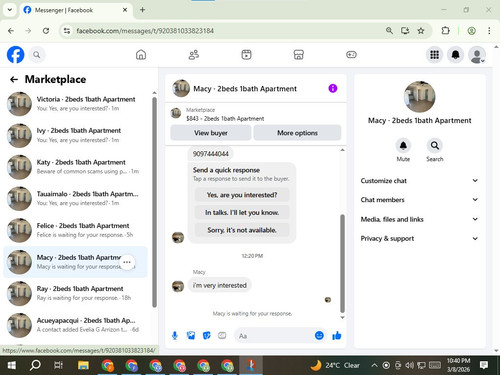The width and height of the screenshot is (500, 375).
Task: Open the Facebook logo home link
Action: 16,55
